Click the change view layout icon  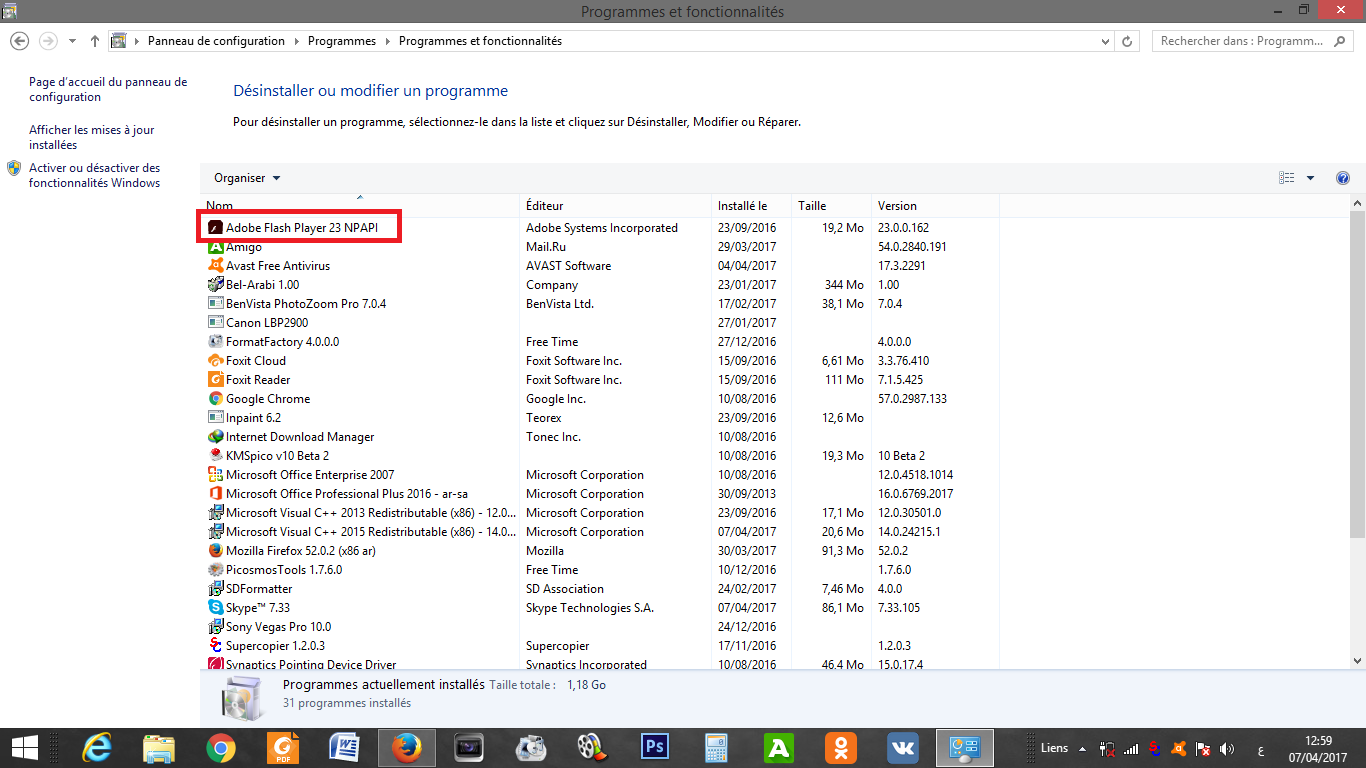pos(1287,178)
